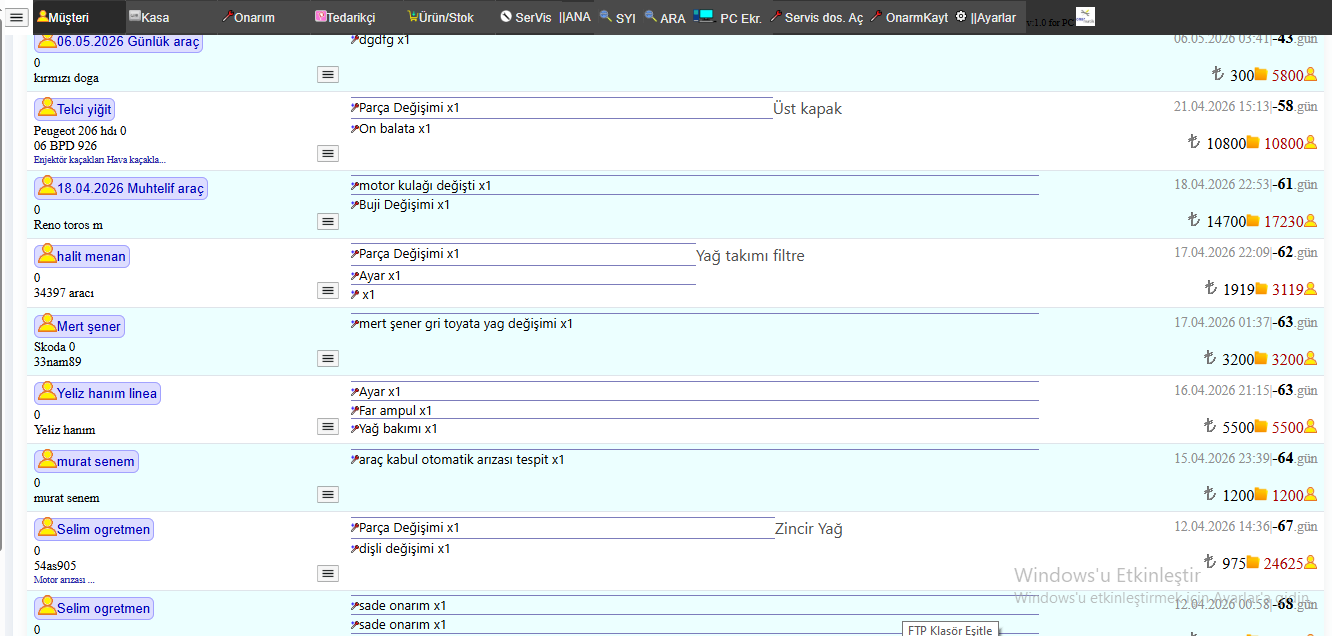
Task: Open customer Telci yiğit
Action: (x=74, y=109)
